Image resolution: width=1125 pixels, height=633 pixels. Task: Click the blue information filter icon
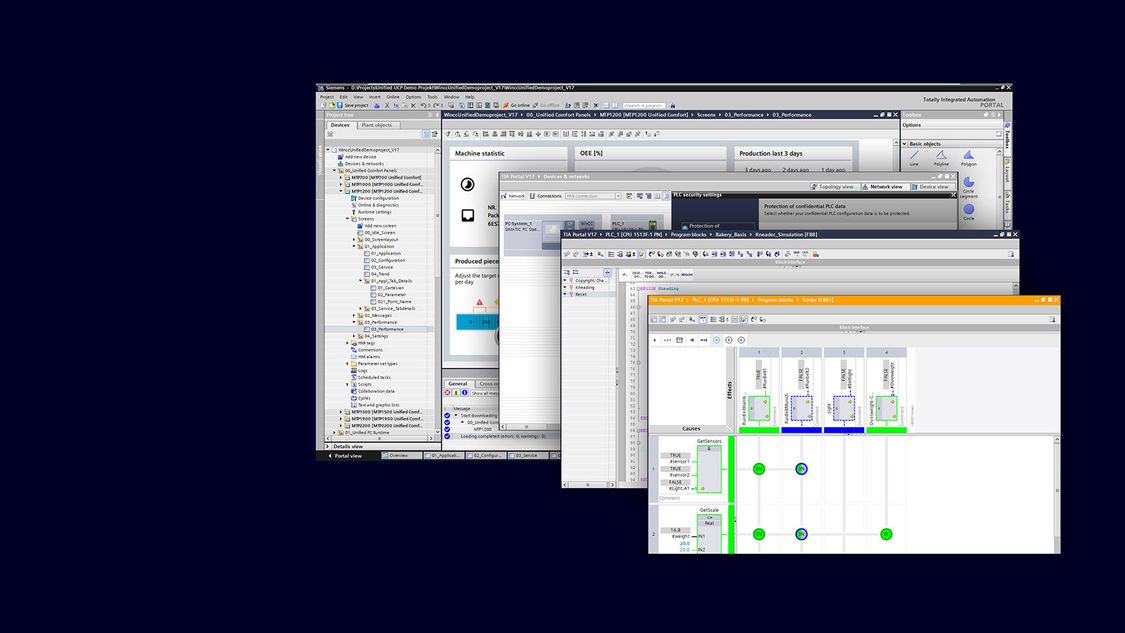[x=465, y=393]
